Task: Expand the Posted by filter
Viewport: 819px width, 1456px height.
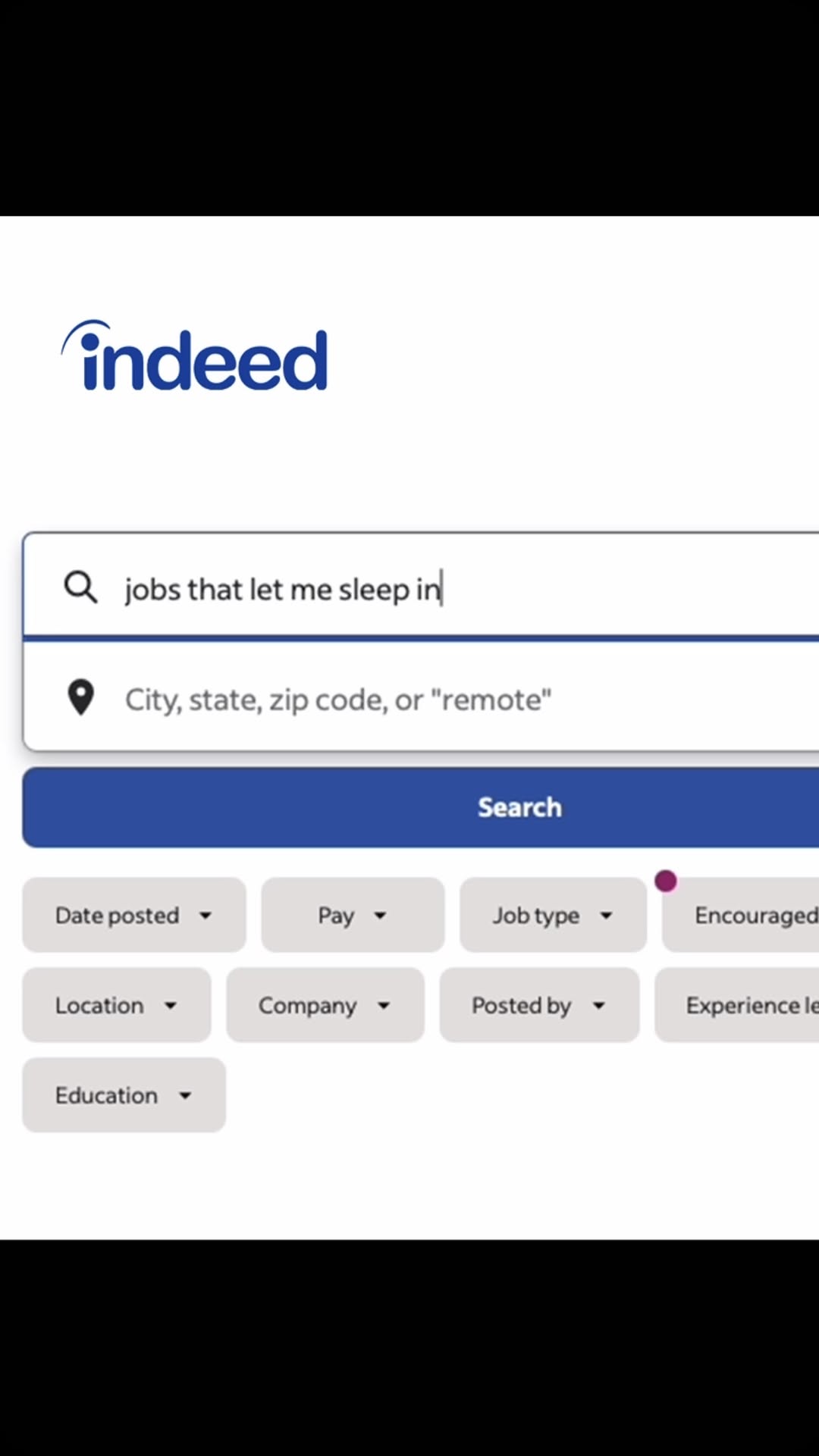Action: [539, 1005]
